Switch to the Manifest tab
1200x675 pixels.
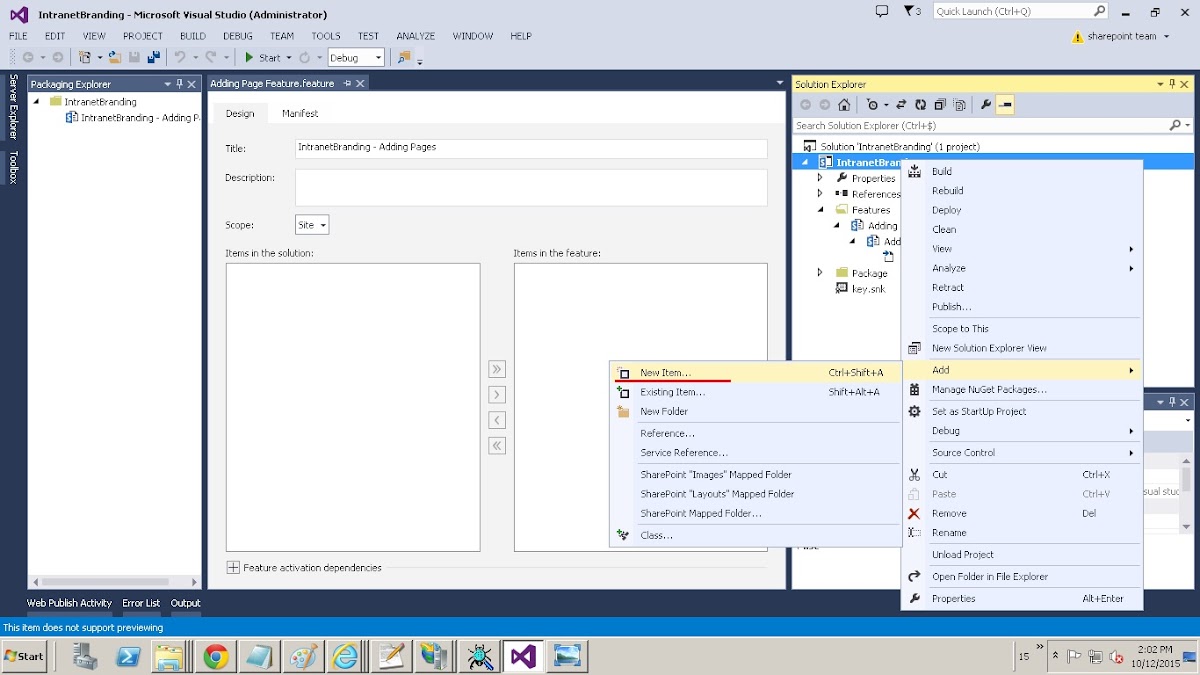300,114
